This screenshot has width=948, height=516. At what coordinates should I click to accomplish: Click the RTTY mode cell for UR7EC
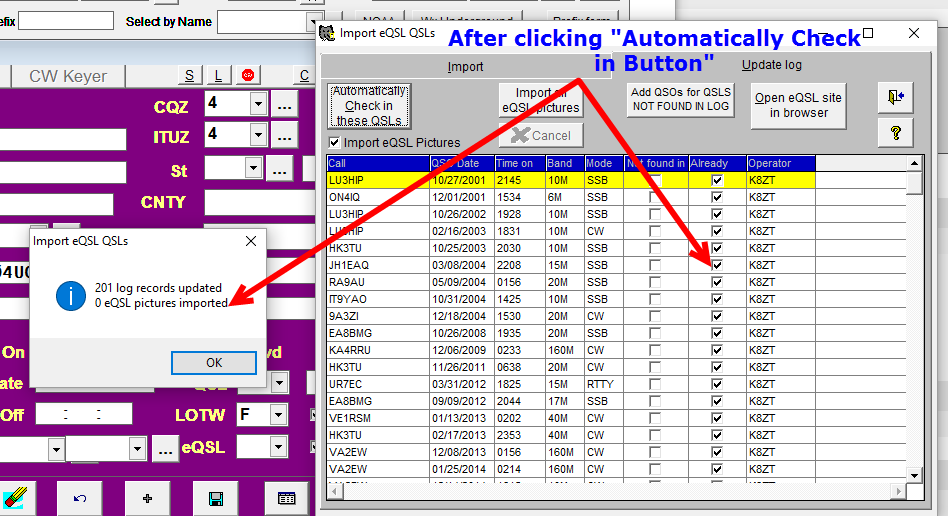click(x=603, y=384)
